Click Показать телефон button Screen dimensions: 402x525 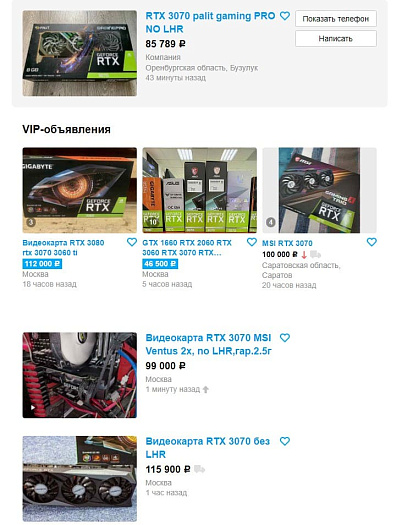click(x=336, y=19)
